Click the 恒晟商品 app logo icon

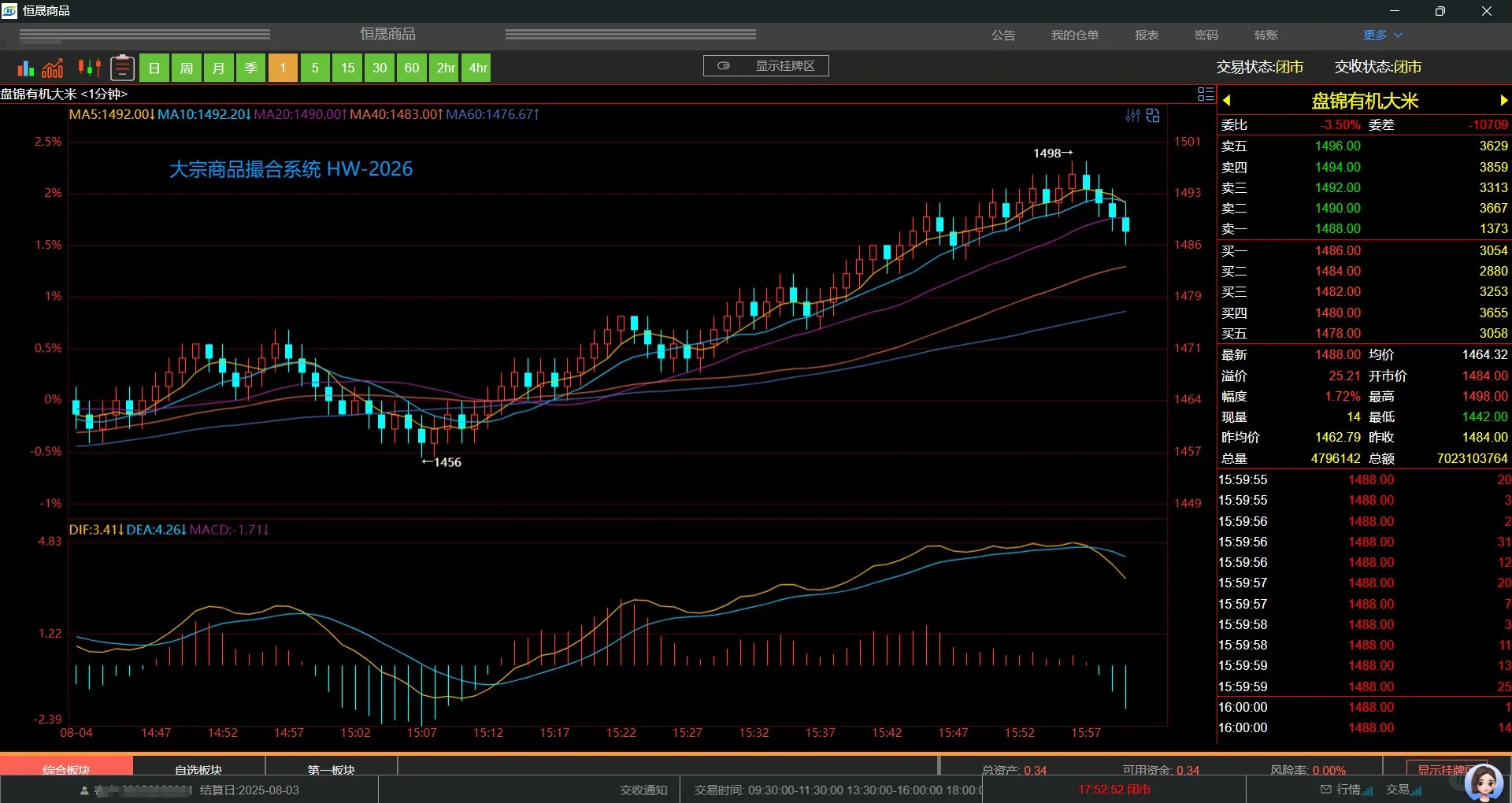click(9, 10)
